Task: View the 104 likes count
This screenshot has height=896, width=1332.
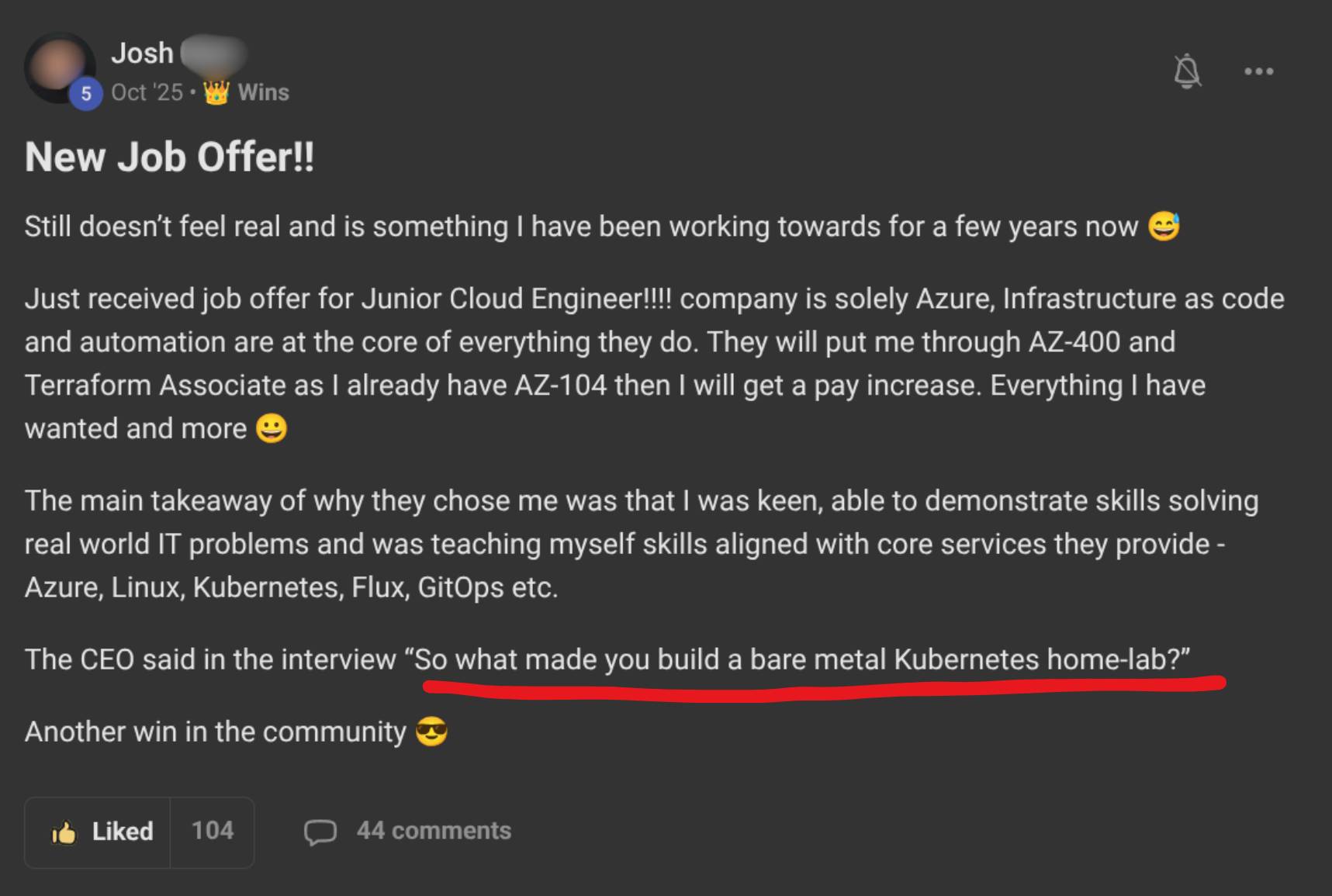Action: pos(213,832)
